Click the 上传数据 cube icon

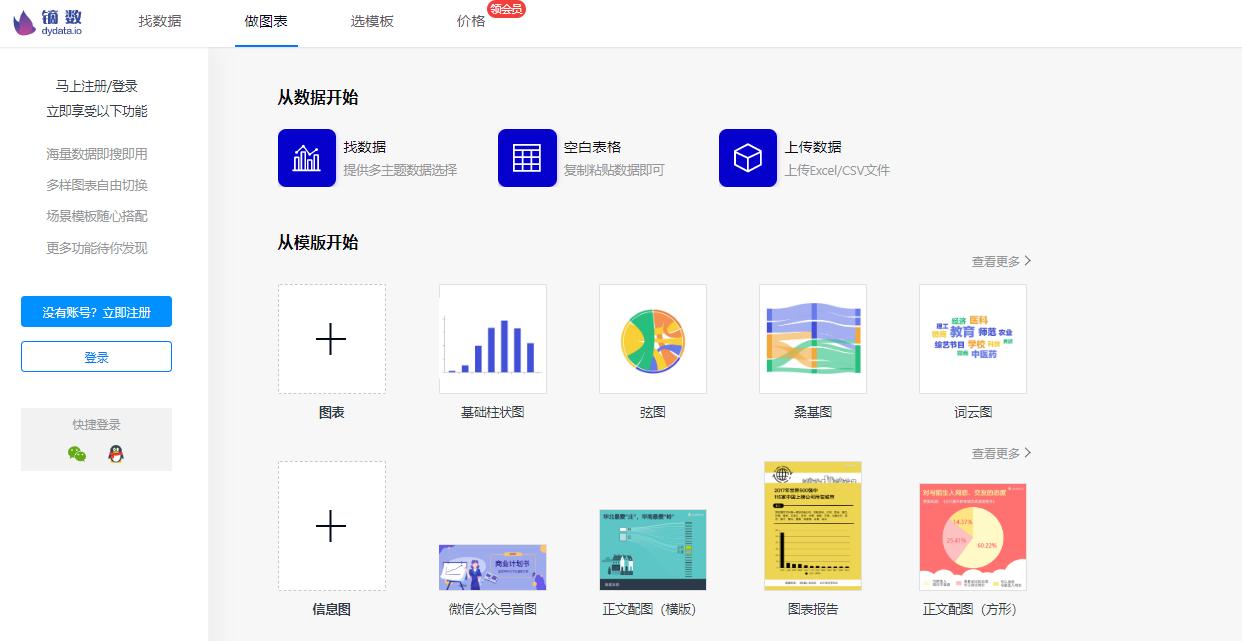tap(747, 158)
